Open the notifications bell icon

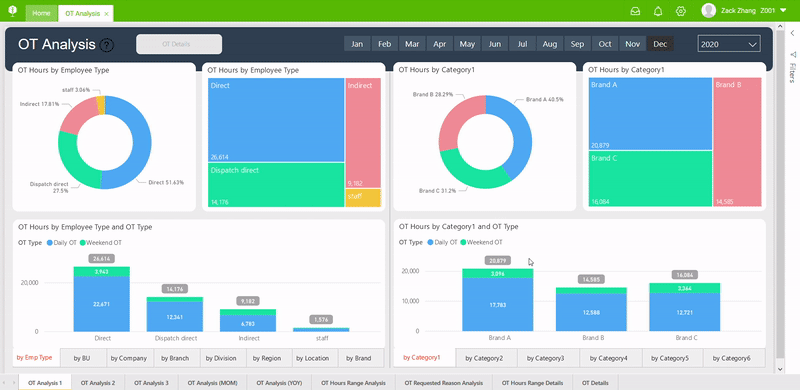tap(658, 11)
